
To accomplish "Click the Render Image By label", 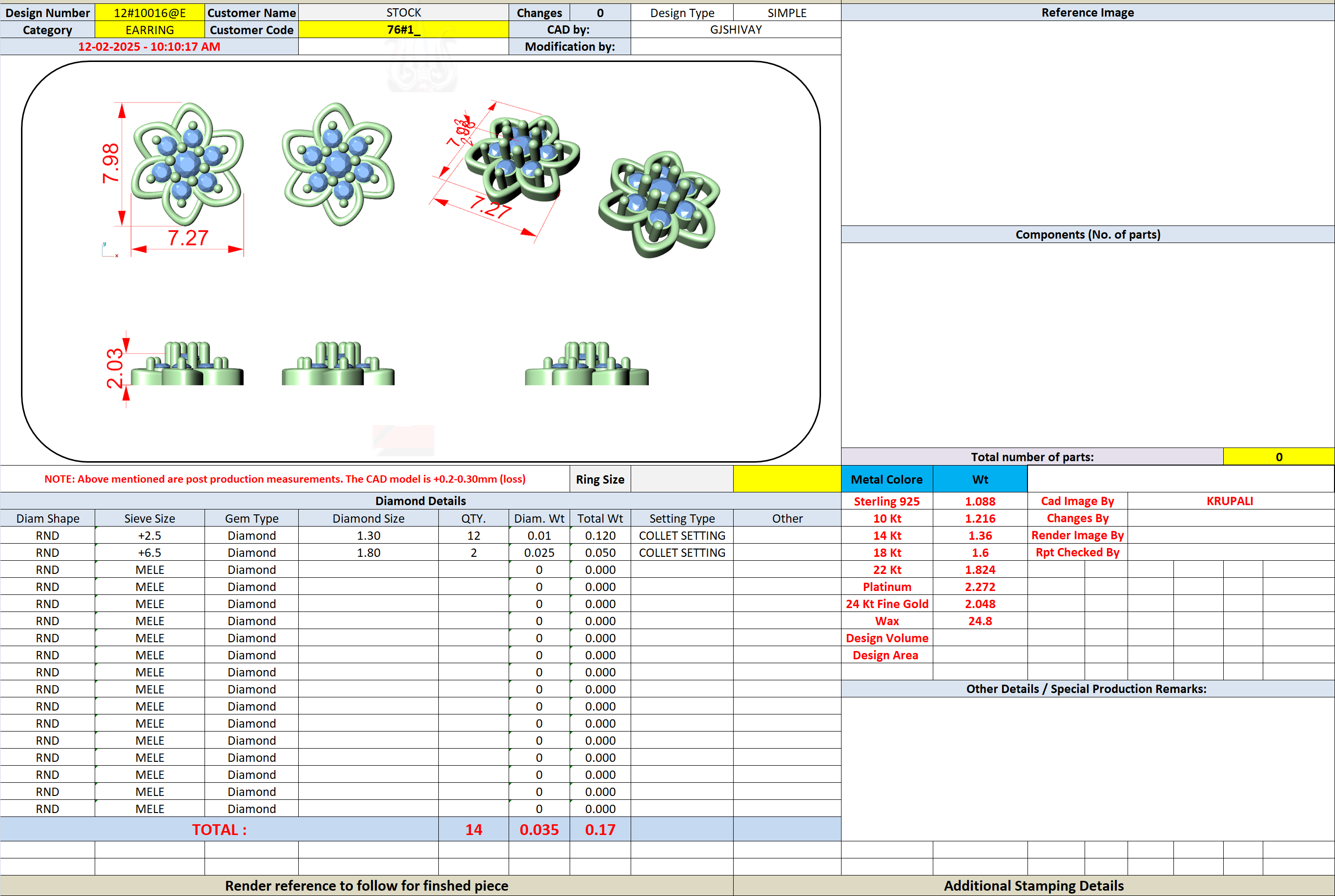I will pyautogui.click(x=1077, y=535).
